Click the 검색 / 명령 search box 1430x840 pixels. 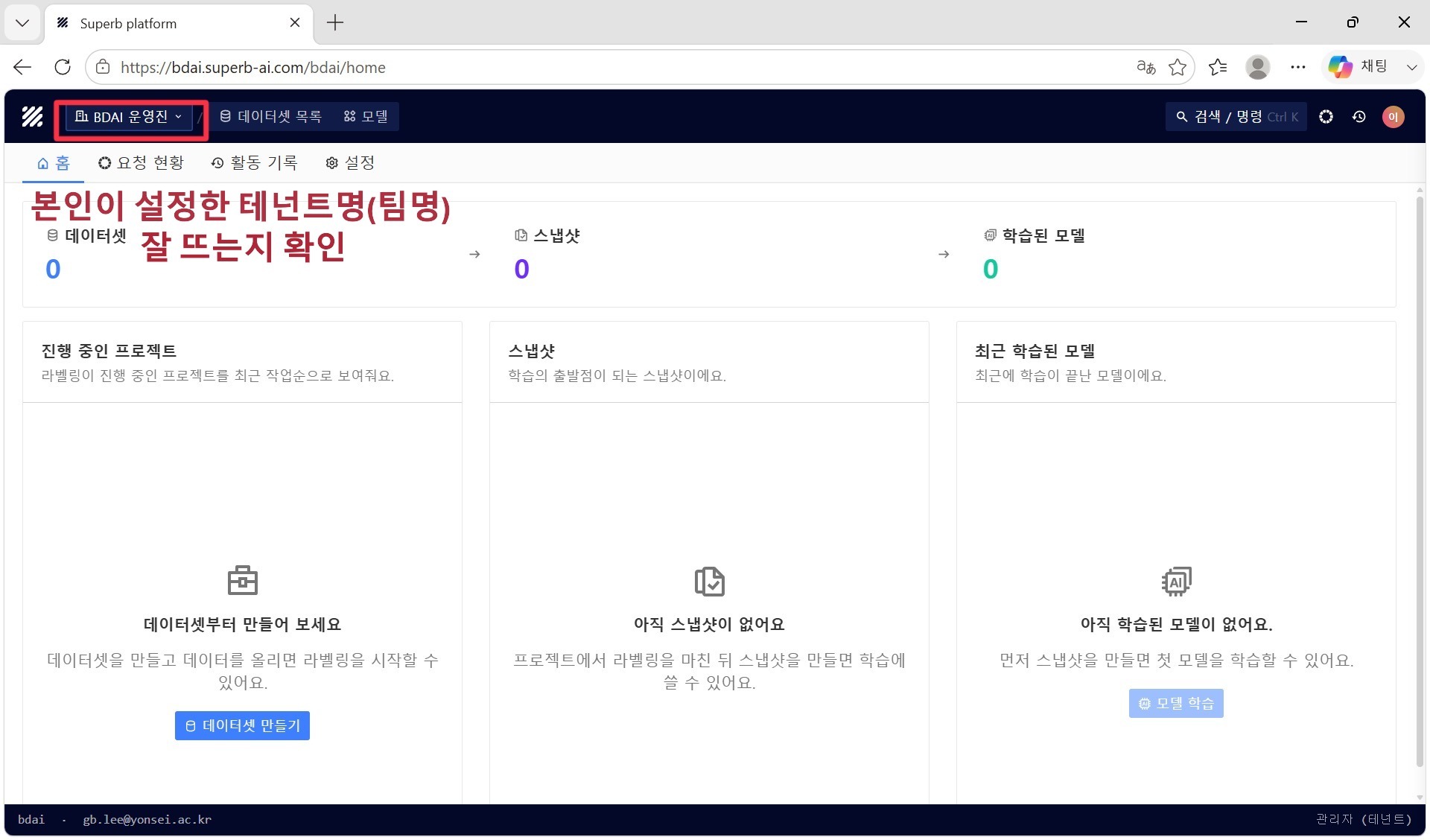click(1236, 117)
